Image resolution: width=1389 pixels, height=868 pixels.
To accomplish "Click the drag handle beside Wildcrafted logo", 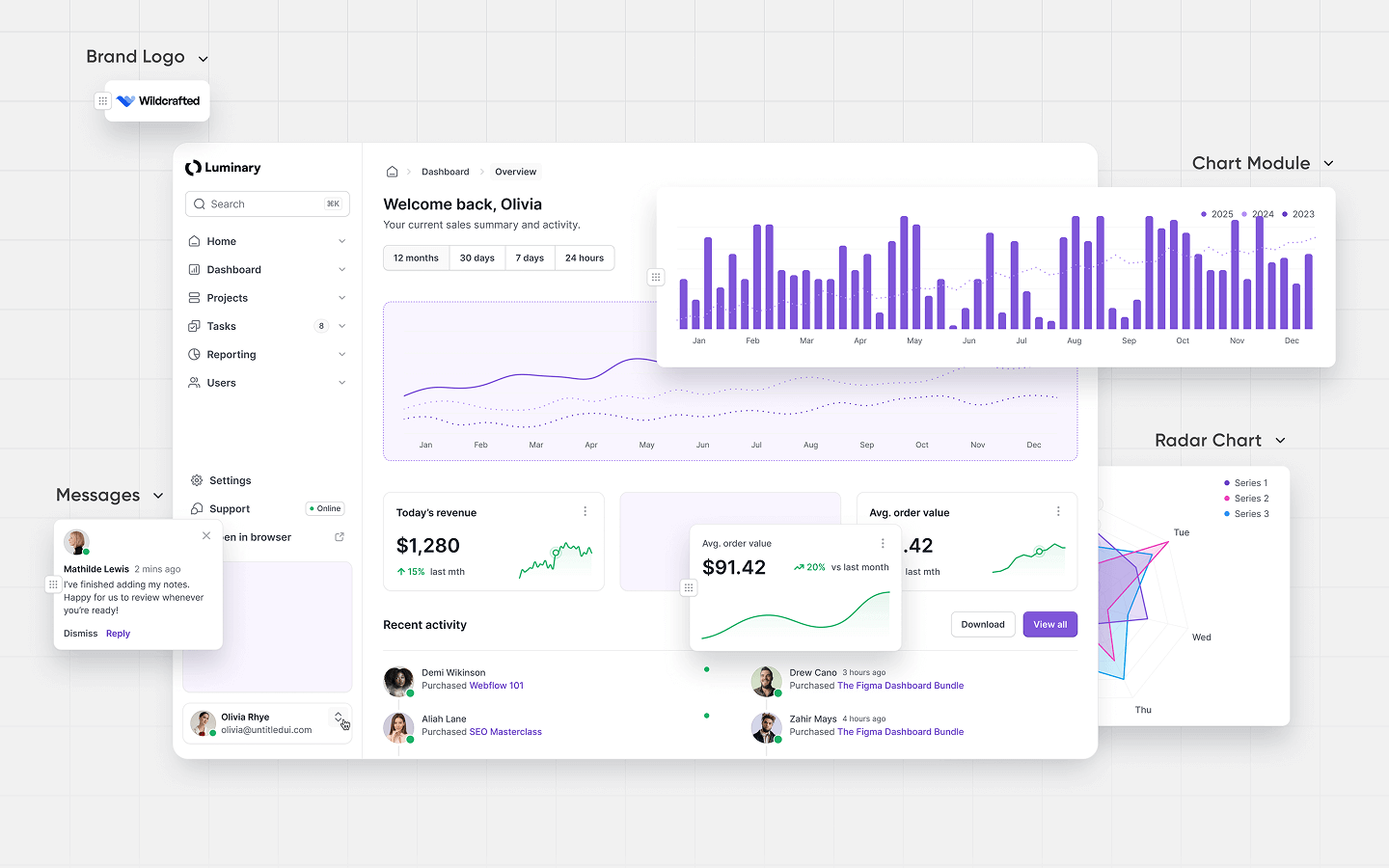I will pyautogui.click(x=103, y=100).
